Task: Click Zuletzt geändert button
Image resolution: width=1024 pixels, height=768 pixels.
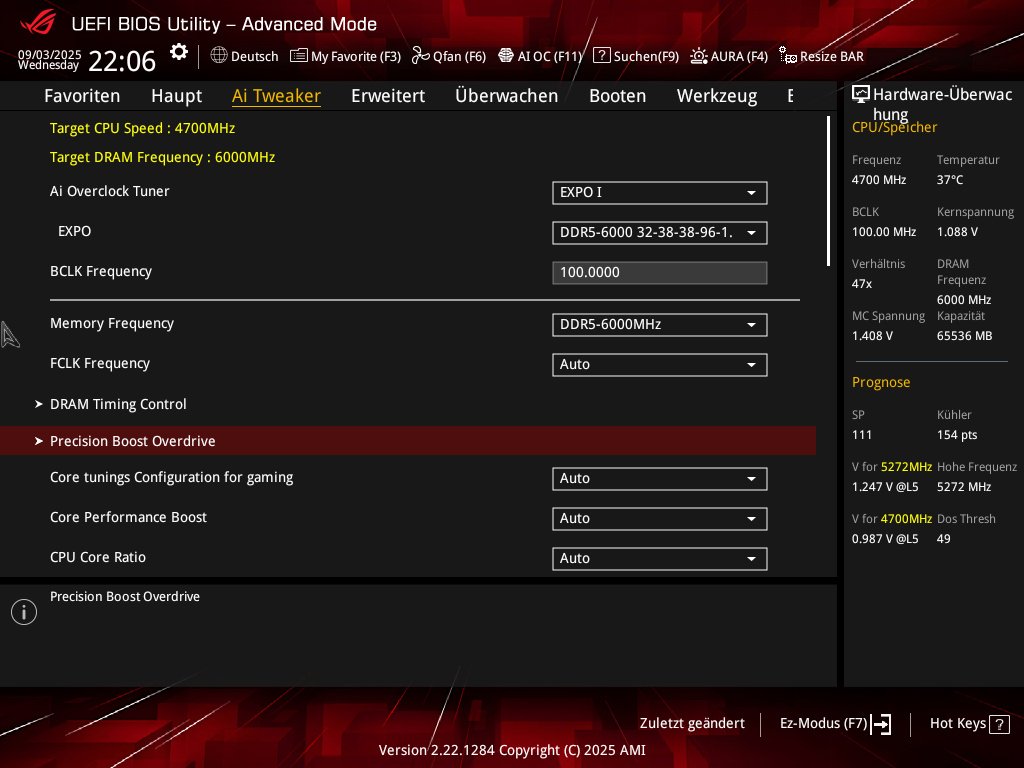Action: point(692,724)
